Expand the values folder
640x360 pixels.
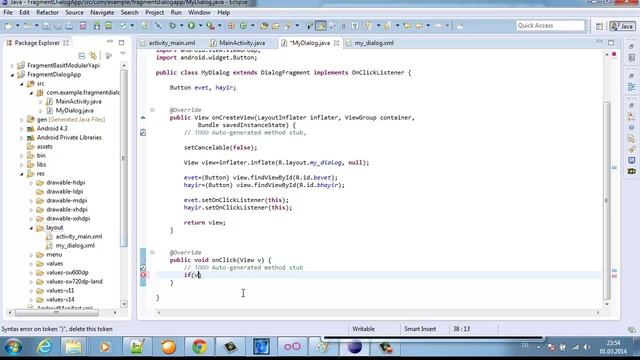tap(31, 264)
